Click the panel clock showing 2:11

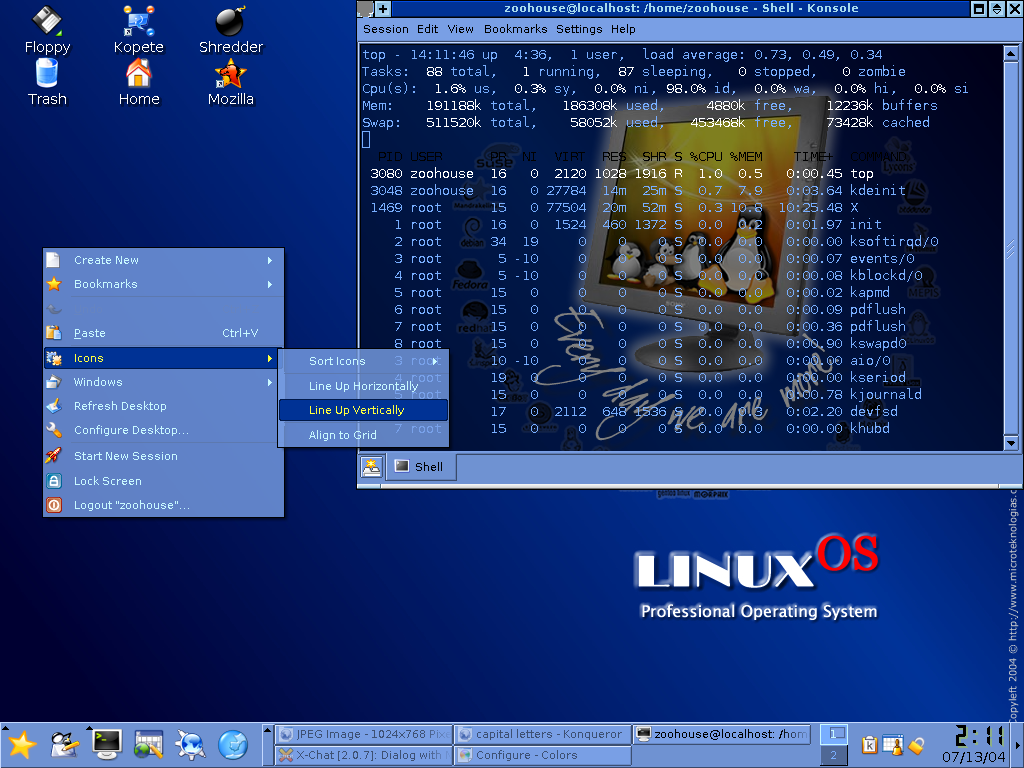pyautogui.click(x=978, y=735)
